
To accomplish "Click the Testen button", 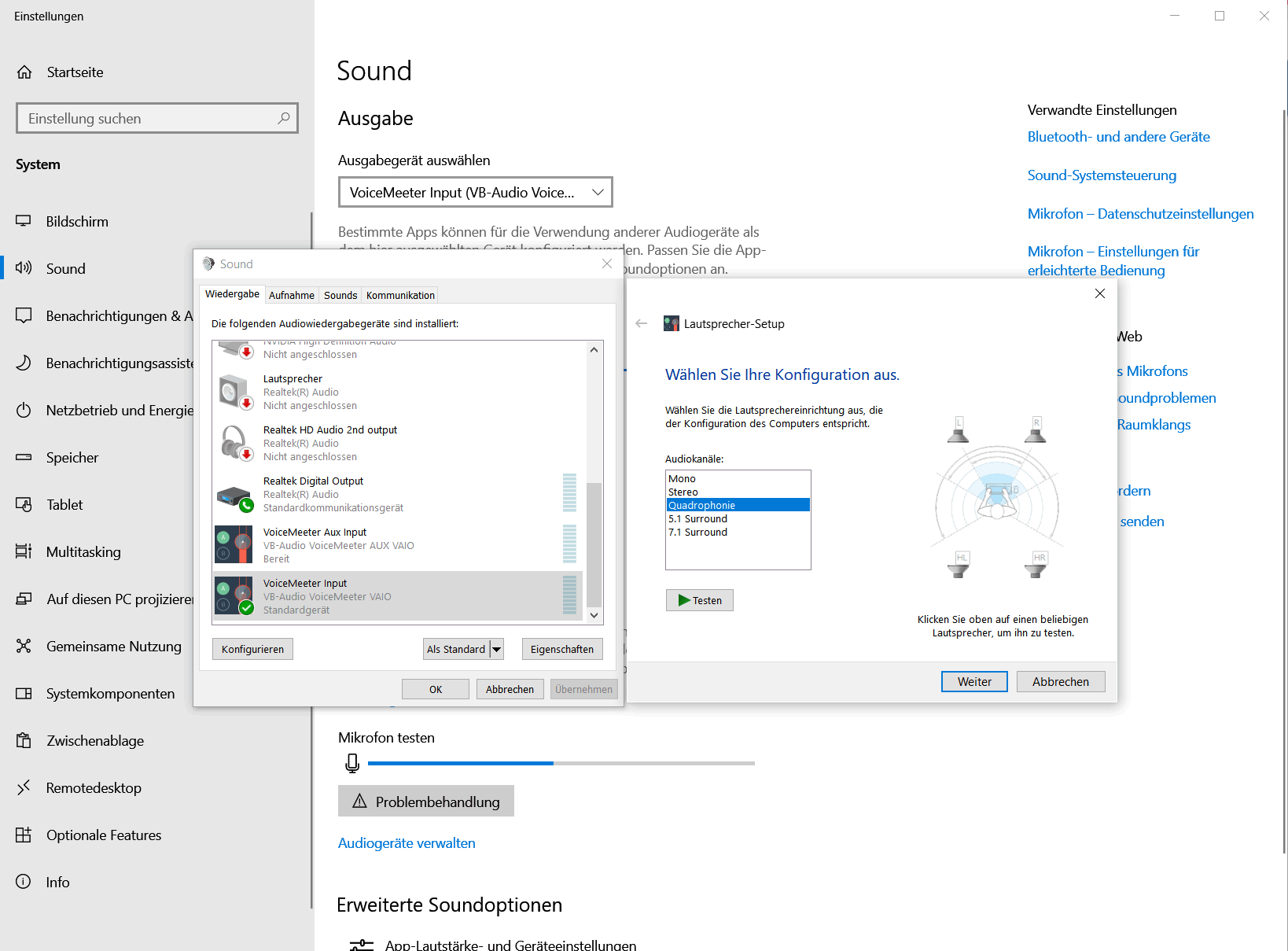I will point(700,600).
